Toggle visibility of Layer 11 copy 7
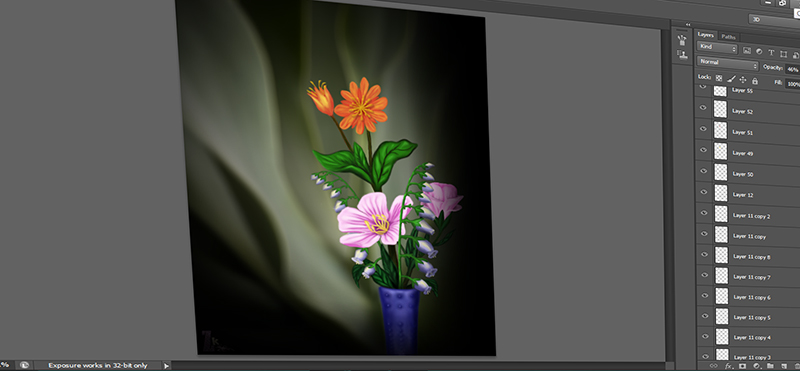Viewport: 800px width, 371px height. pos(705,275)
